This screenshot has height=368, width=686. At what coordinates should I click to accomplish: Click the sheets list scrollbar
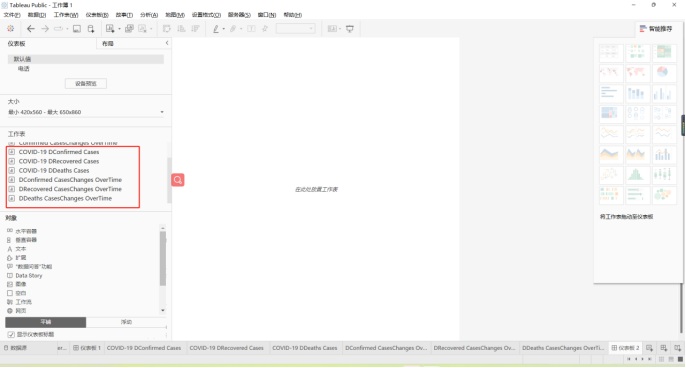click(169, 179)
